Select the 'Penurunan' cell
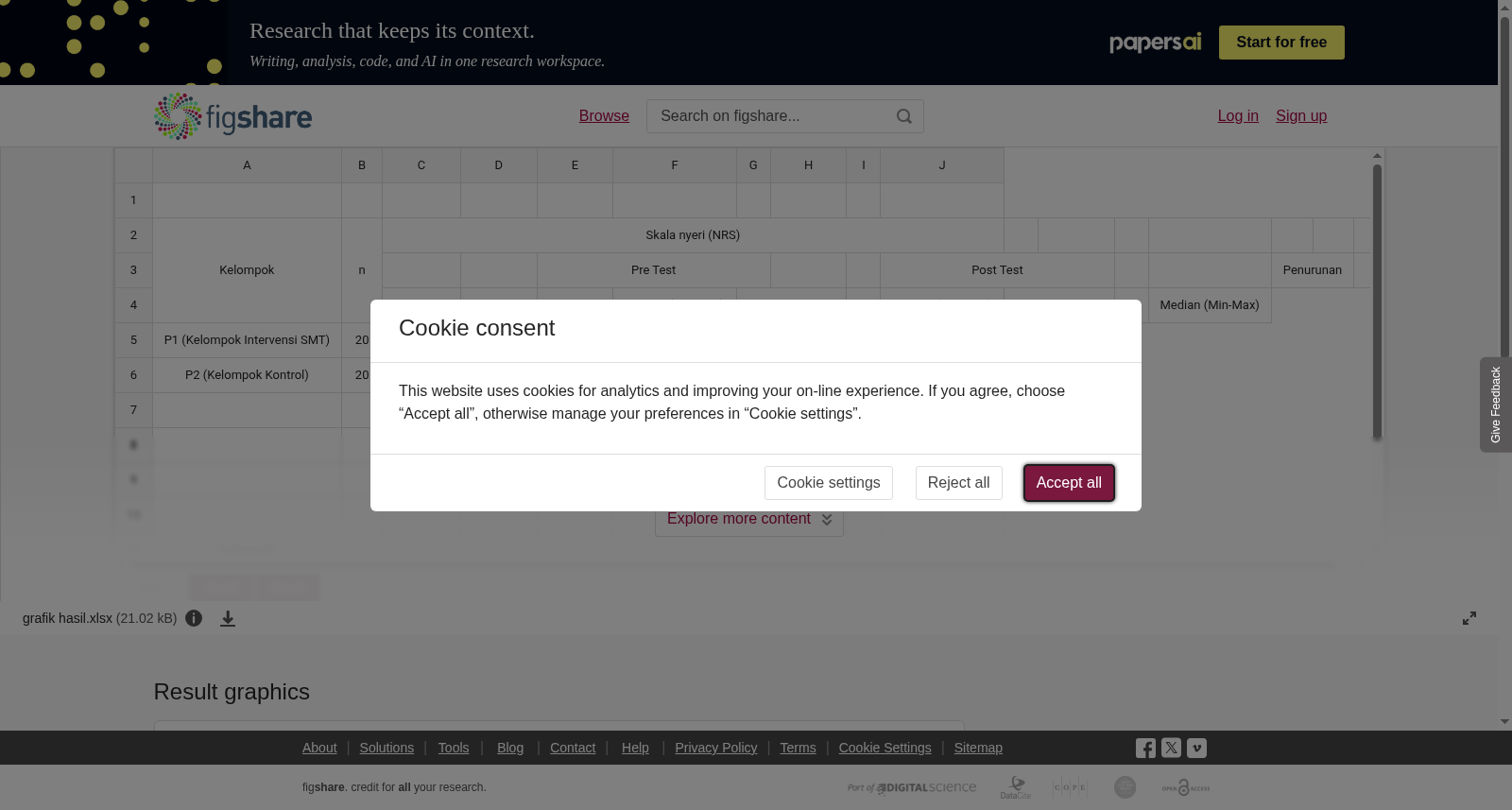1512x810 pixels. coord(1313,270)
